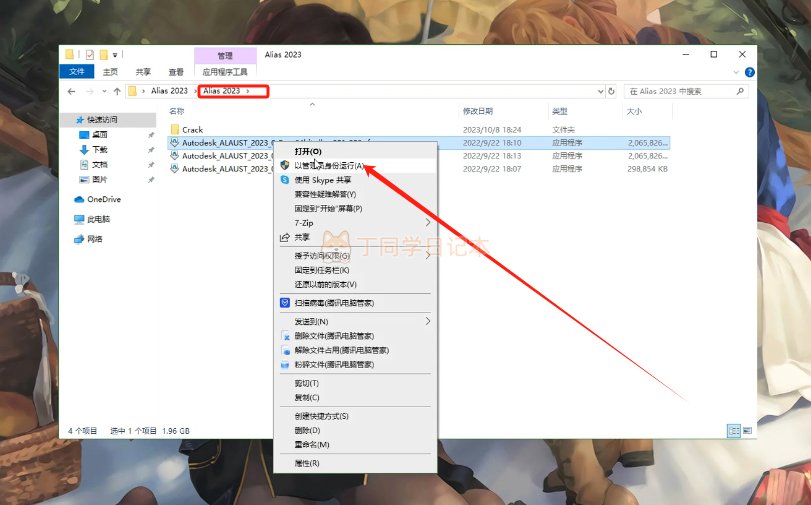The image size is (811, 505).
Task: Choose 复制(C) from the context menu
Action: pos(355,397)
